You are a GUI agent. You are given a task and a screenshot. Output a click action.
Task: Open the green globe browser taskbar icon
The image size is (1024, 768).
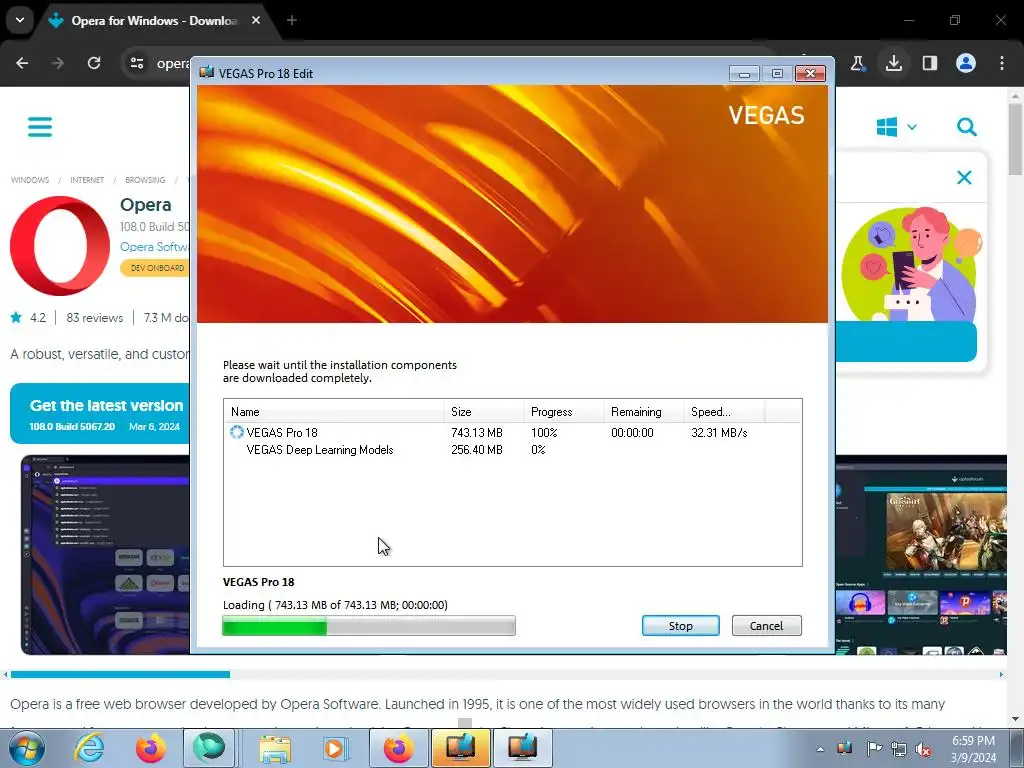pyautogui.click(x=208, y=748)
